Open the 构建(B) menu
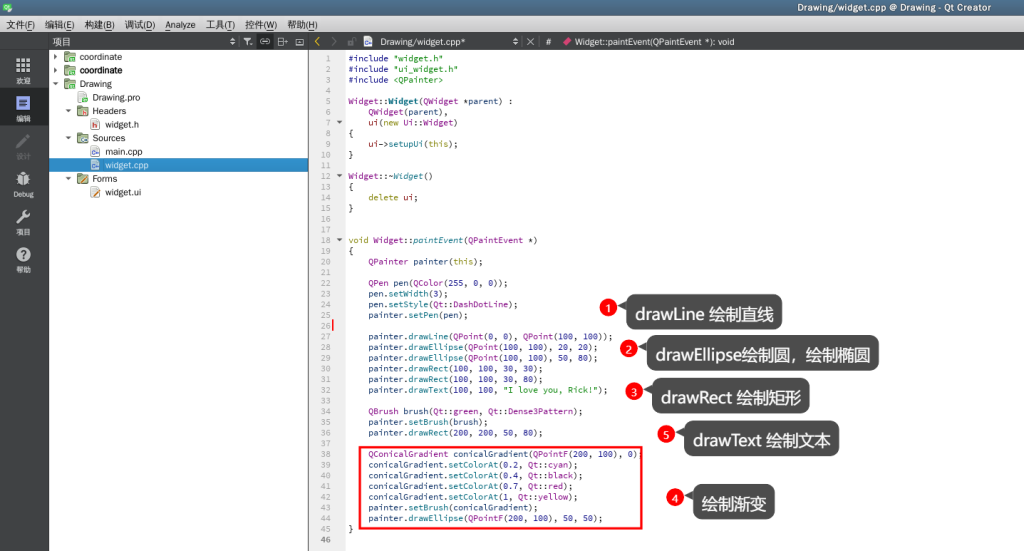Image resolution: width=1024 pixels, height=551 pixels. click(98, 24)
